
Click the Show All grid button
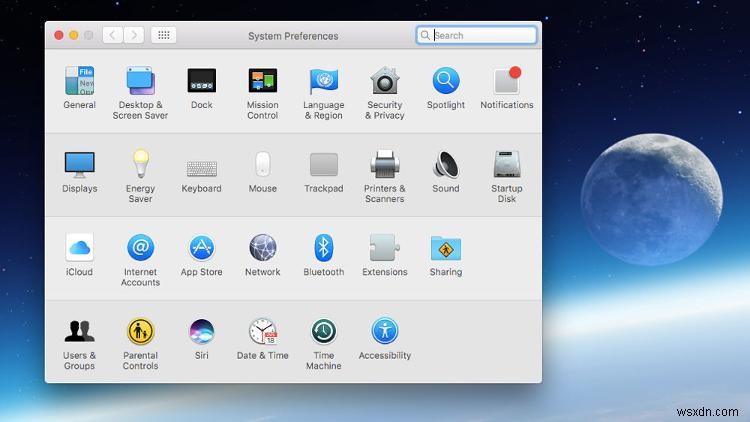[165, 35]
